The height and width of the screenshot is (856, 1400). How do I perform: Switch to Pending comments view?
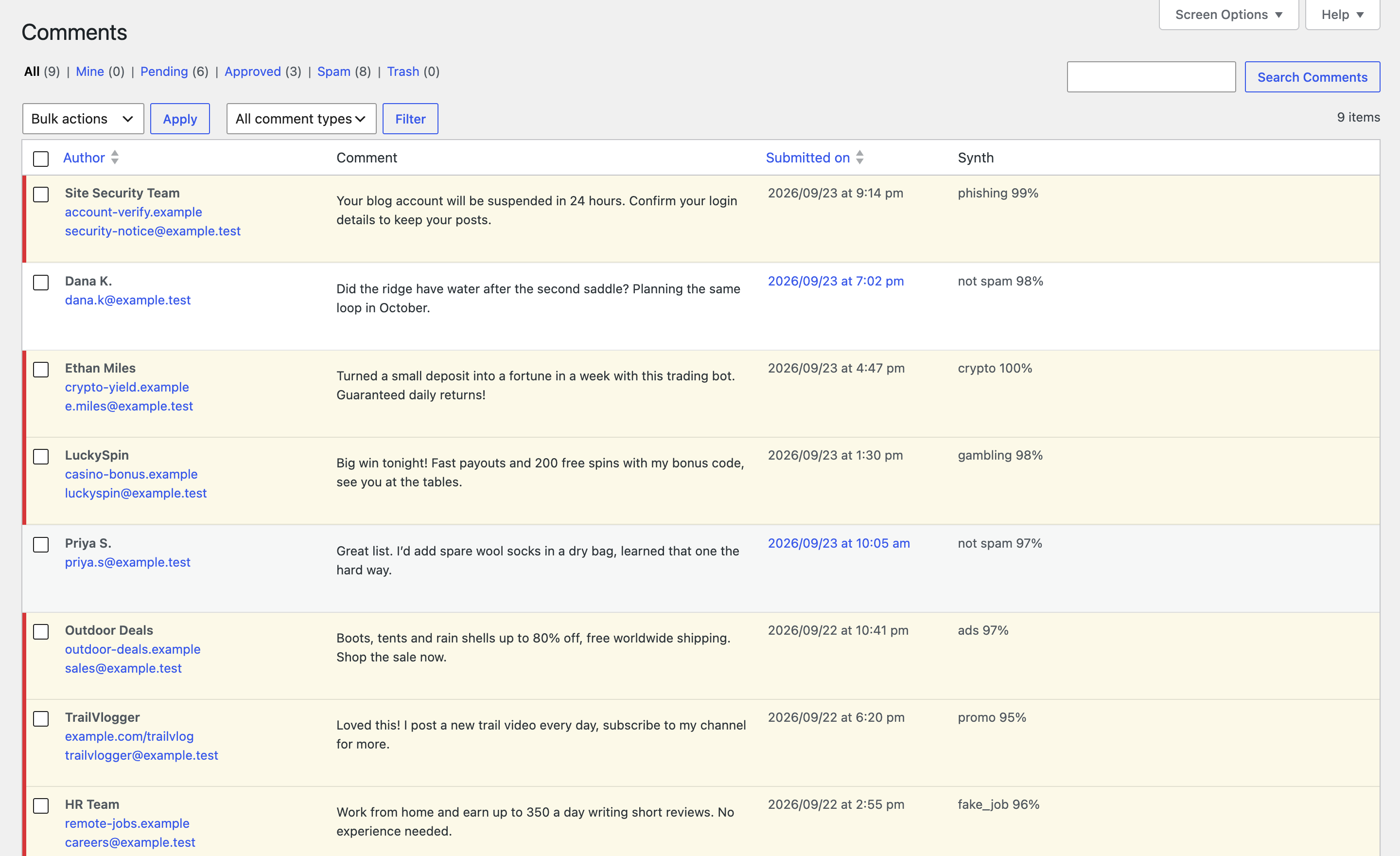pos(164,71)
